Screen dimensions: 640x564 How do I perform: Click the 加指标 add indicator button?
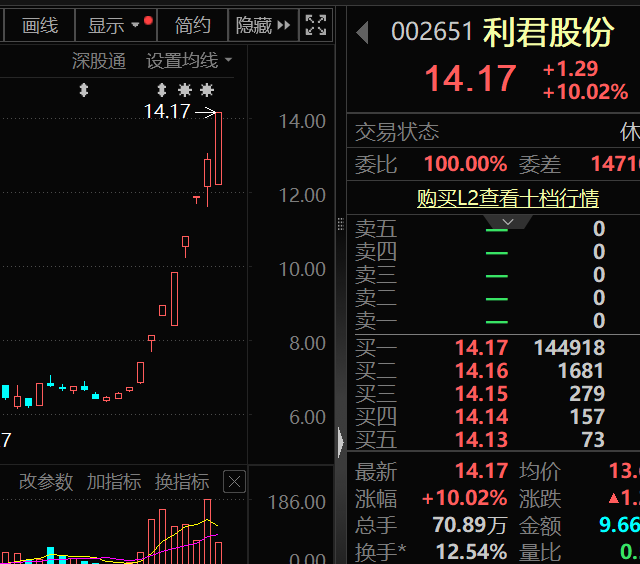(x=114, y=482)
